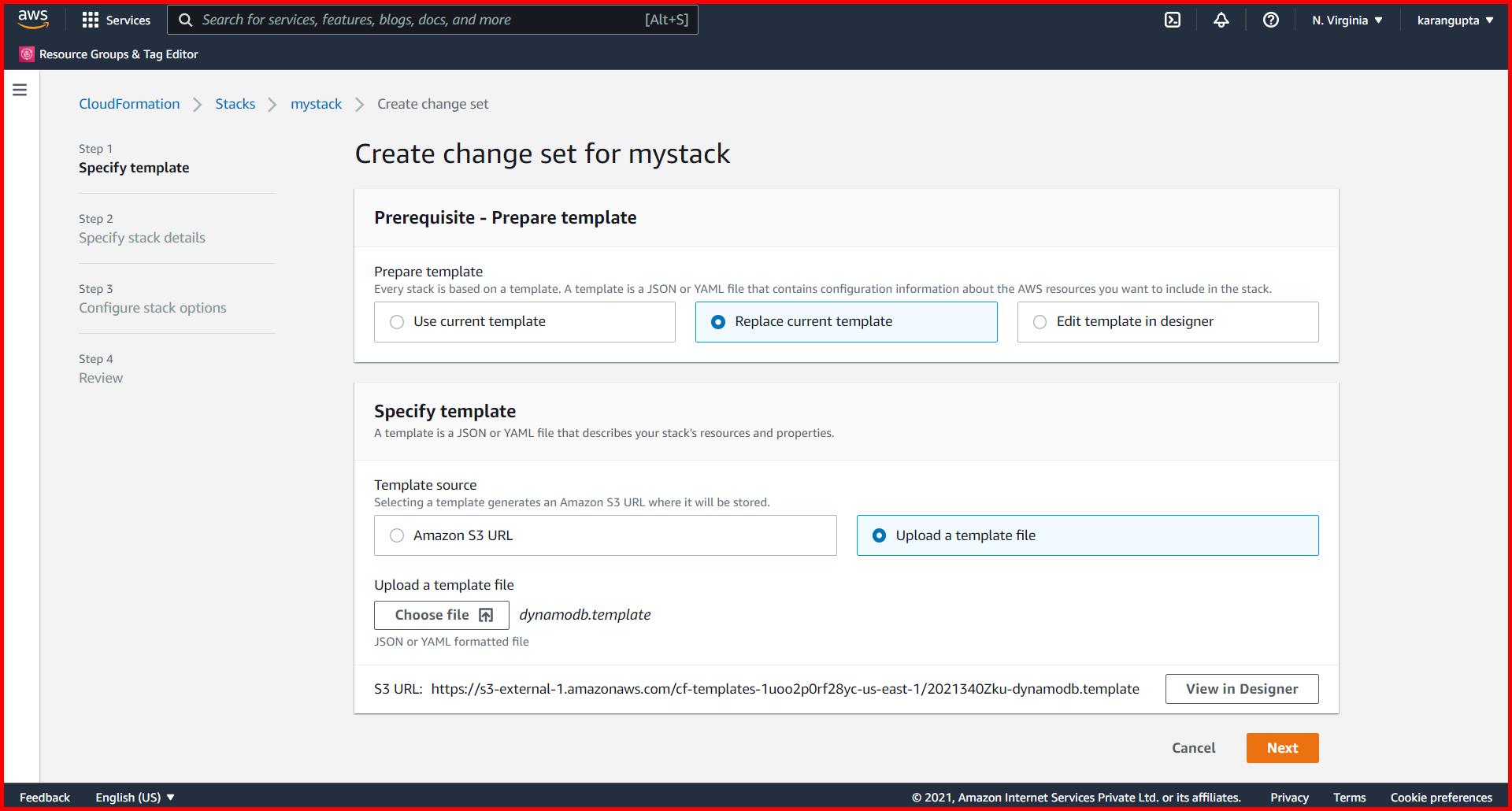Open the notifications bell
The width and height of the screenshot is (1512, 811).
1221,20
